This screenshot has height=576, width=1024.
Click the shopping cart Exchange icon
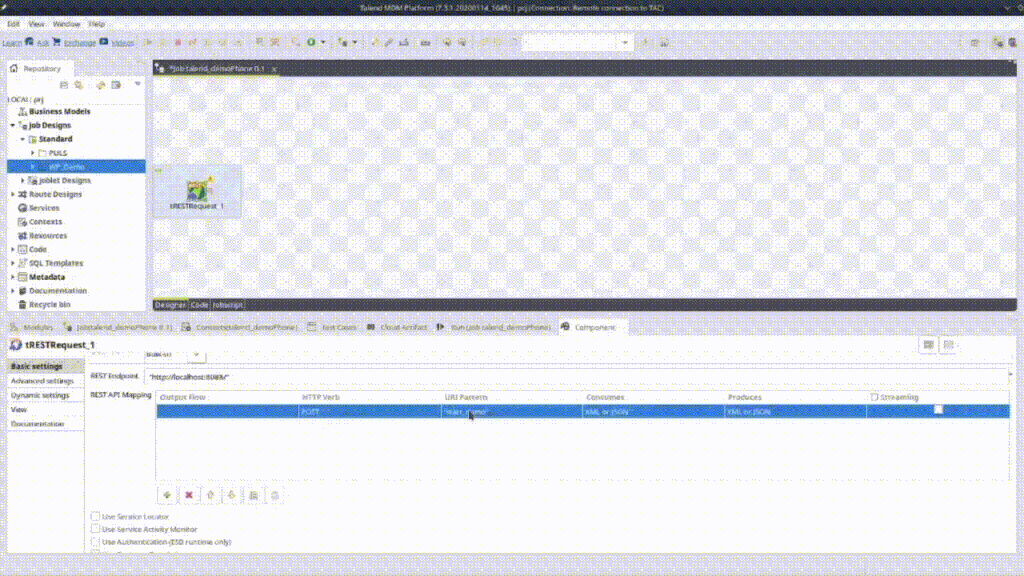coord(57,42)
